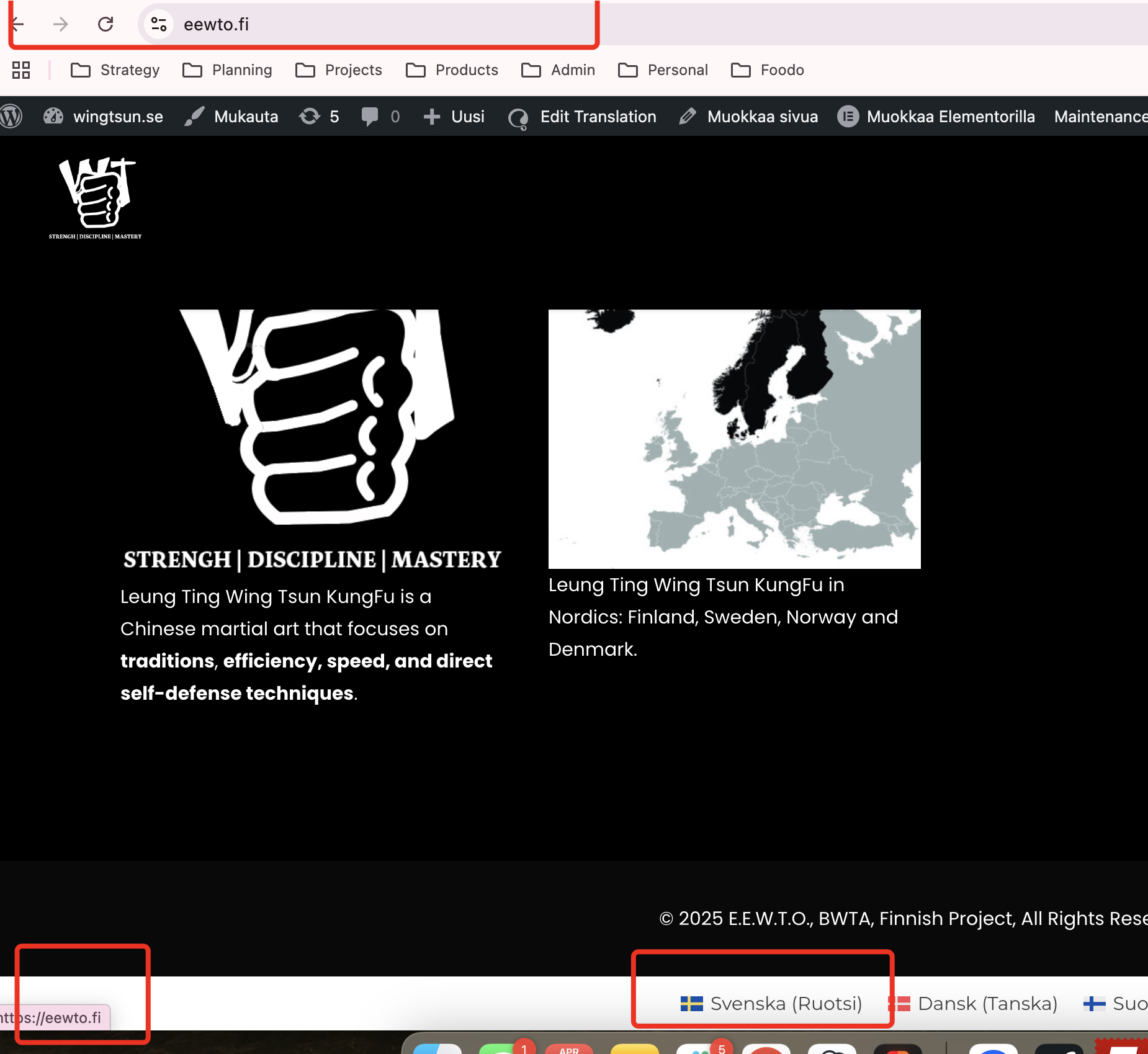Click Edit Translation in admin bar

[x=582, y=117]
